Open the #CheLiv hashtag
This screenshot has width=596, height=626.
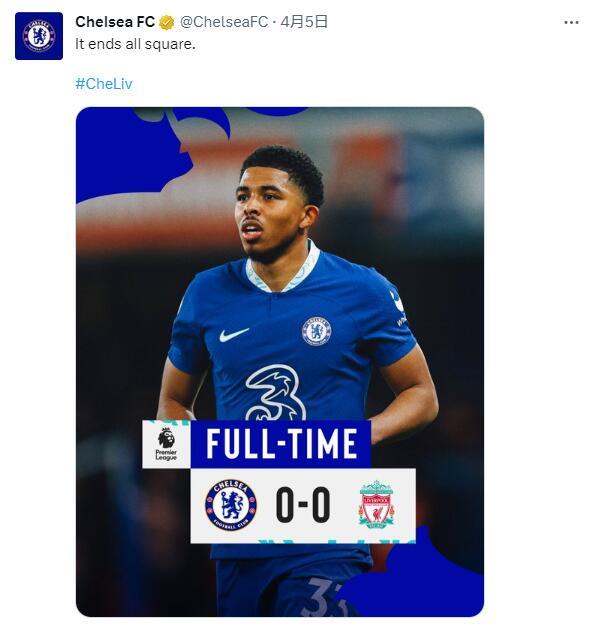click(104, 84)
